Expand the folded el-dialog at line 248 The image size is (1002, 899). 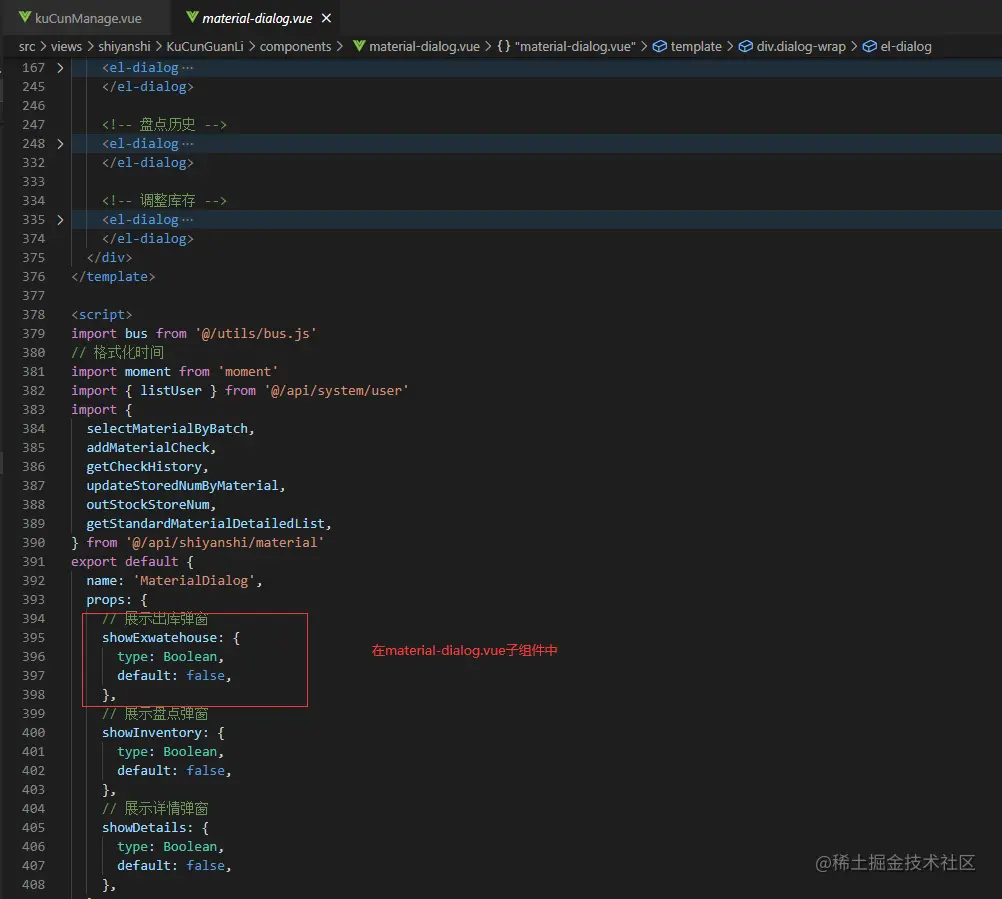tap(60, 144)
